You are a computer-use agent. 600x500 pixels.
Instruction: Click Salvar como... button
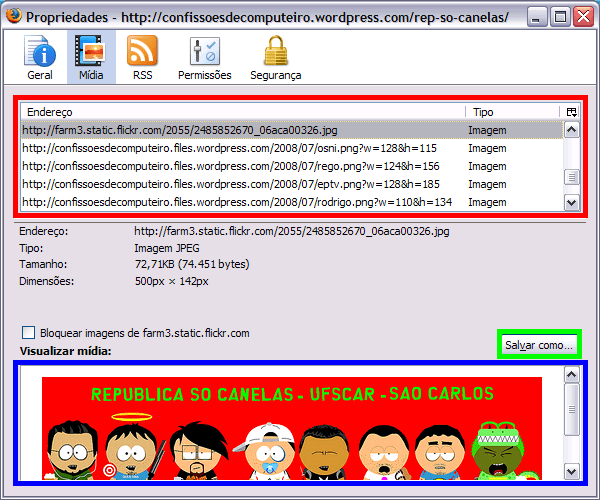539,345
